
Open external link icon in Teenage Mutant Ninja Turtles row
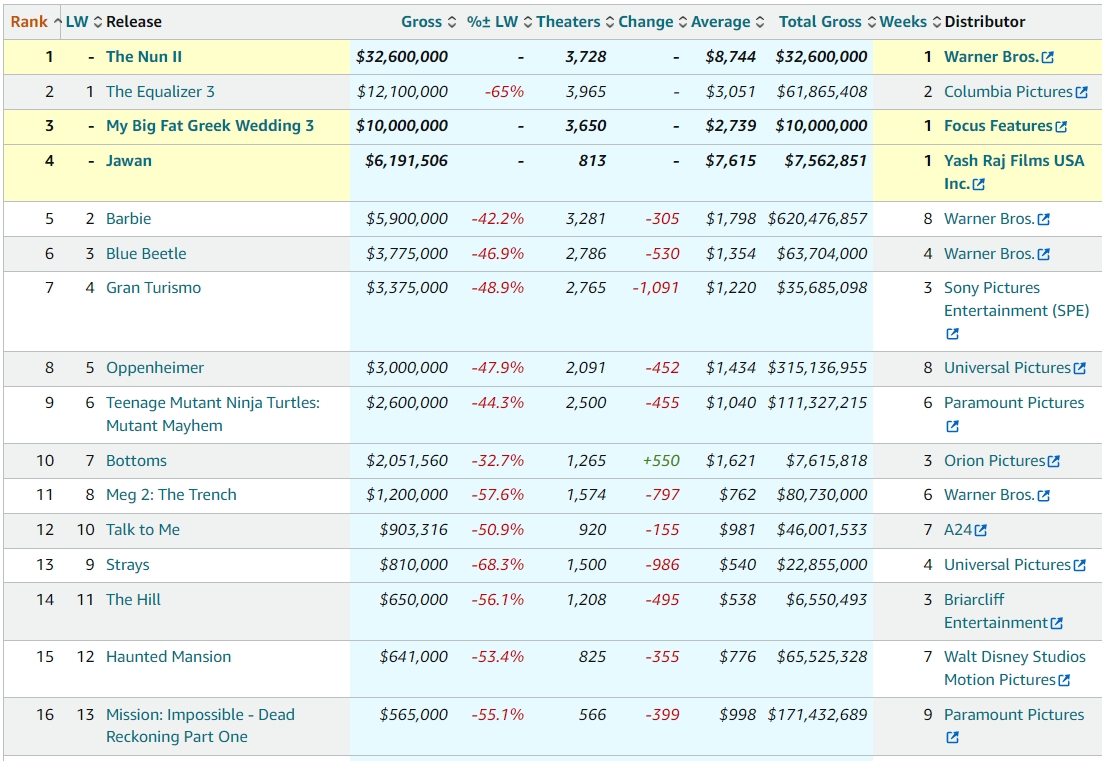tap(952, 426)
